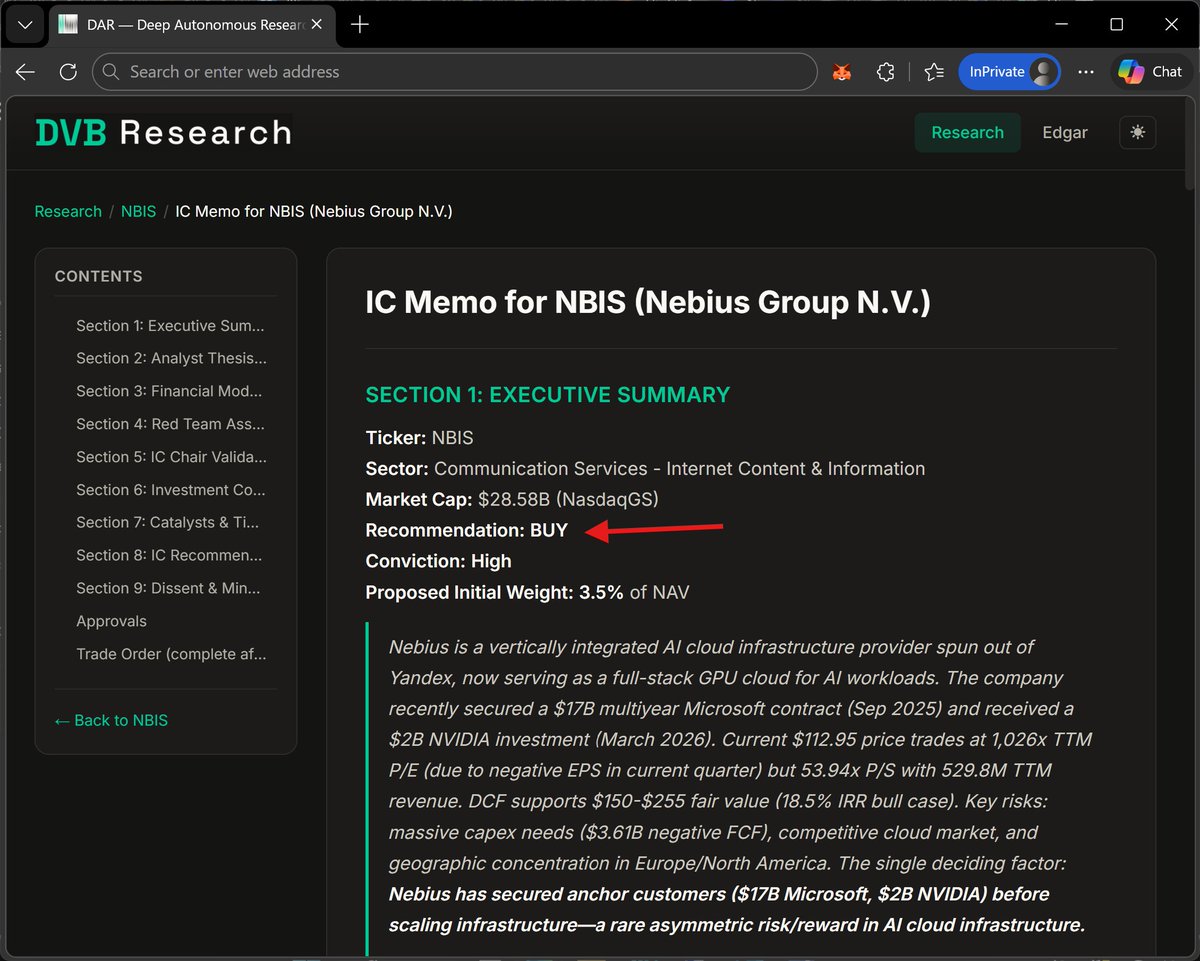Click the Research breadcrumb link
The width and height of the screenshot is (1200, 961).
tap(68, 212)
